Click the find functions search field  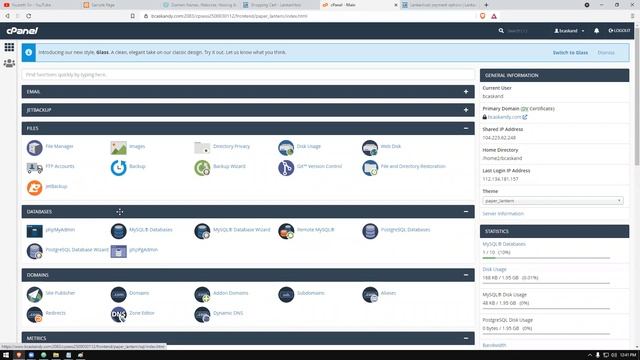248,75
